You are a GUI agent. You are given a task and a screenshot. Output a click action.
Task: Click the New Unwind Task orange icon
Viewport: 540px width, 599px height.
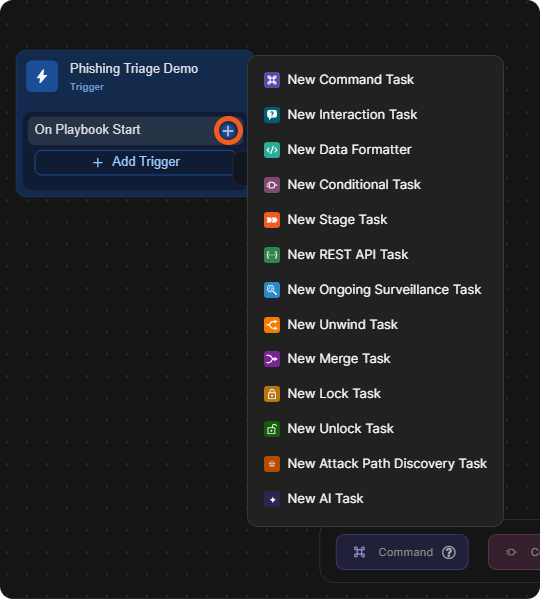272,325
